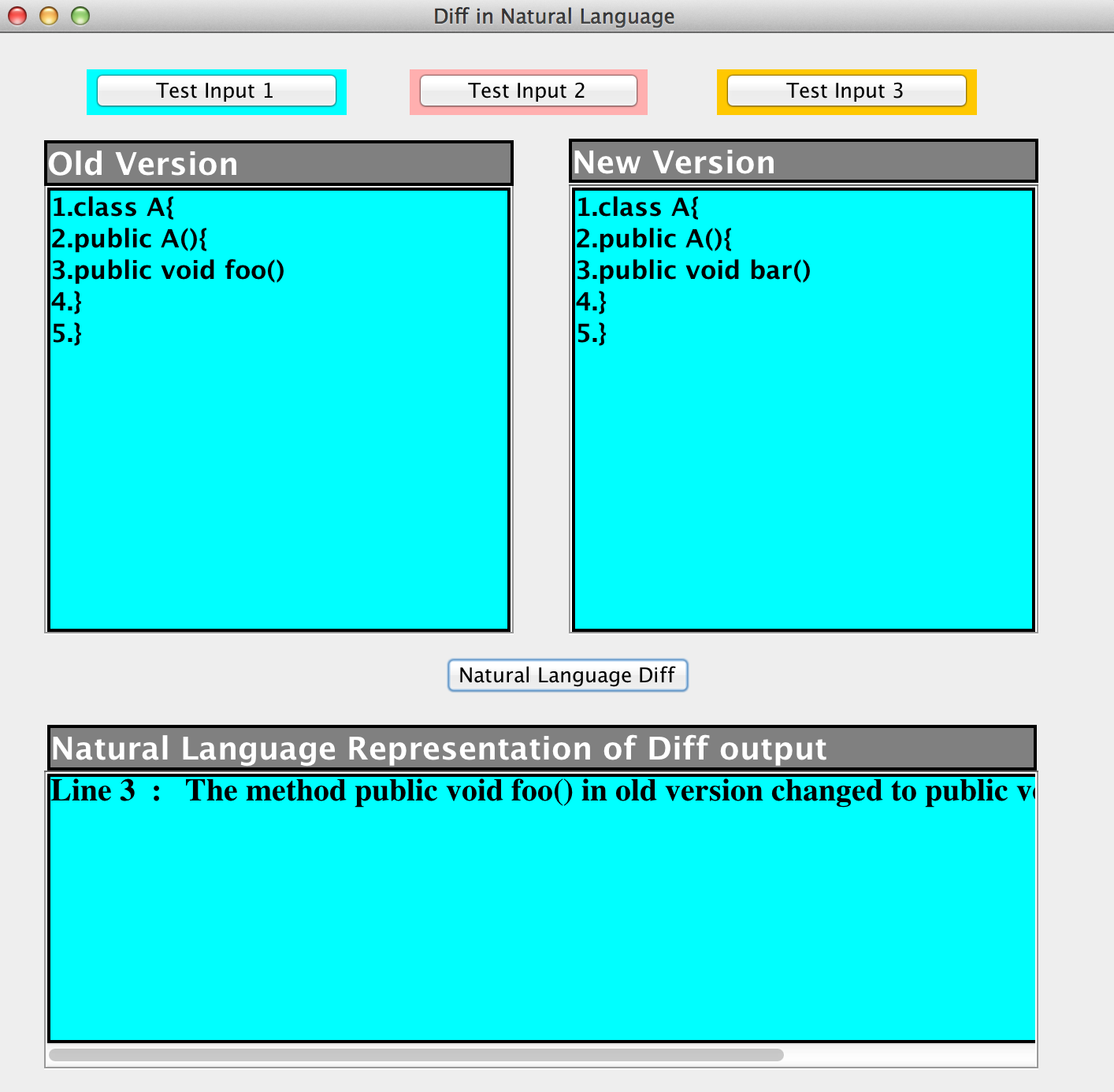Click empty space in New Version text area
This screenshot has width=1114, height=1092.
804,488
